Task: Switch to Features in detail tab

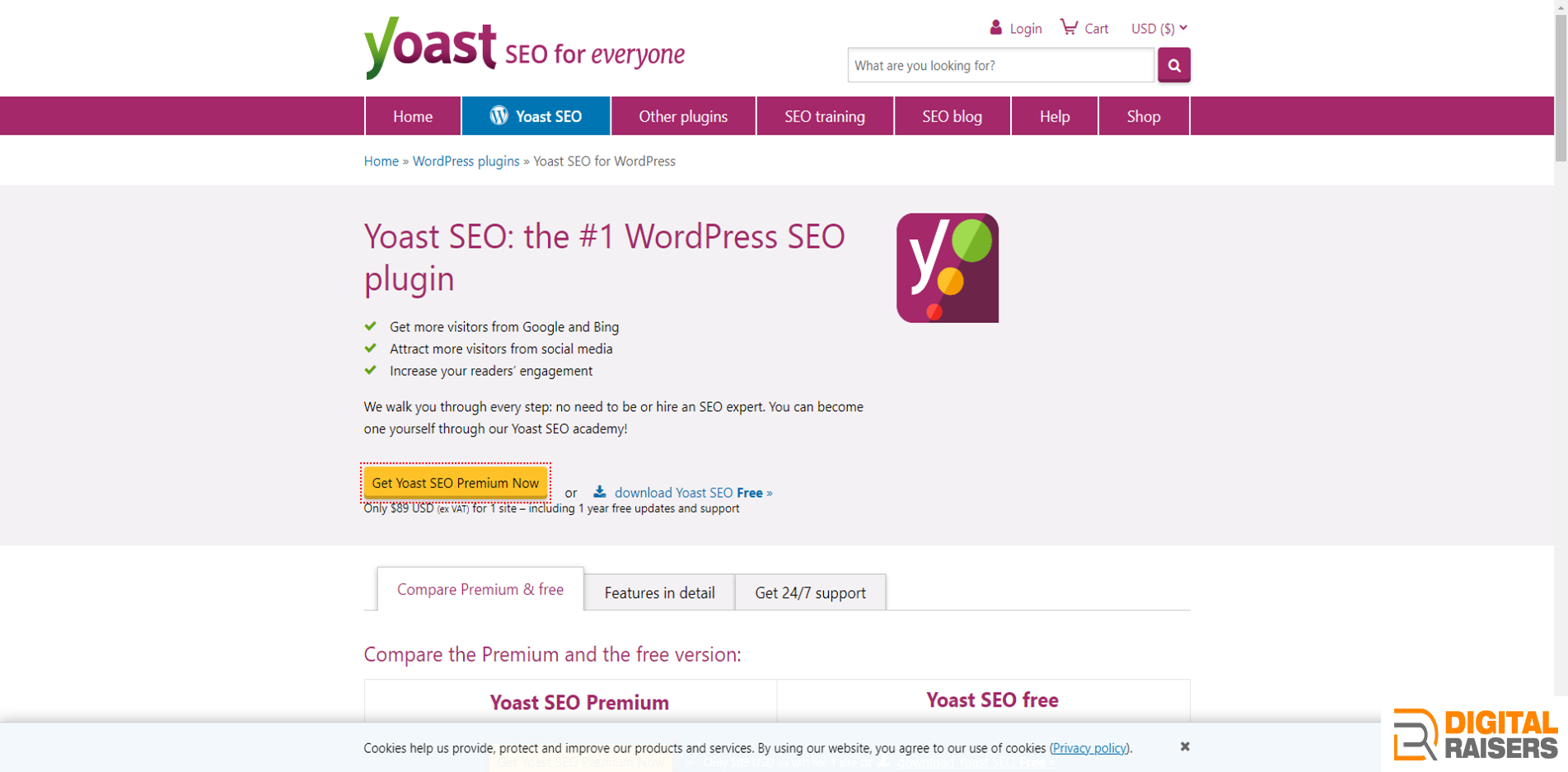Action: coord(659,592)
